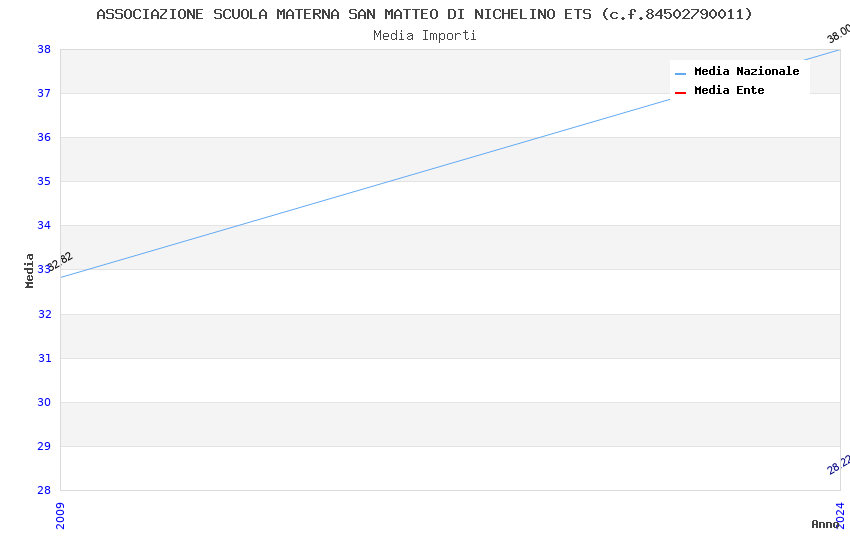Click the chart title with the association name
This screenshot has height=550, width=850.
[424, 14]
